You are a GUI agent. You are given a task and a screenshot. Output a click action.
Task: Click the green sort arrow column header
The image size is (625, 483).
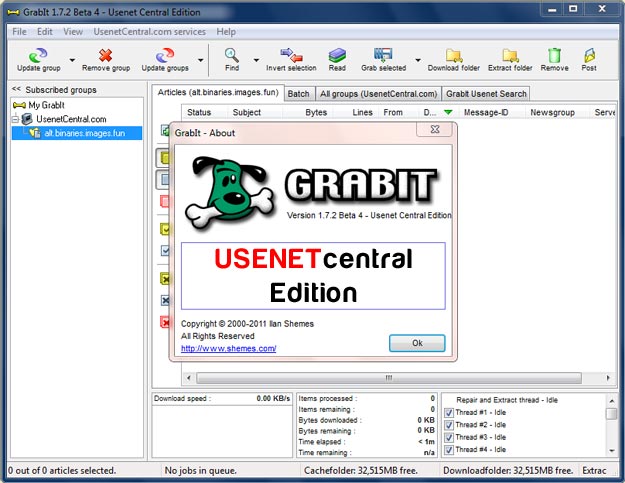point(448,112)
